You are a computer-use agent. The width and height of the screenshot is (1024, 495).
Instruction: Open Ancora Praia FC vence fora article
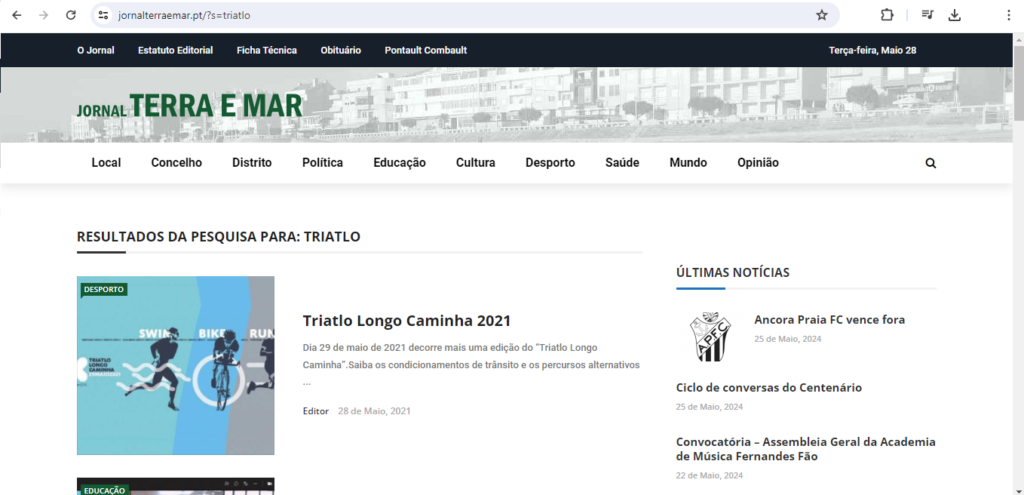829,319
